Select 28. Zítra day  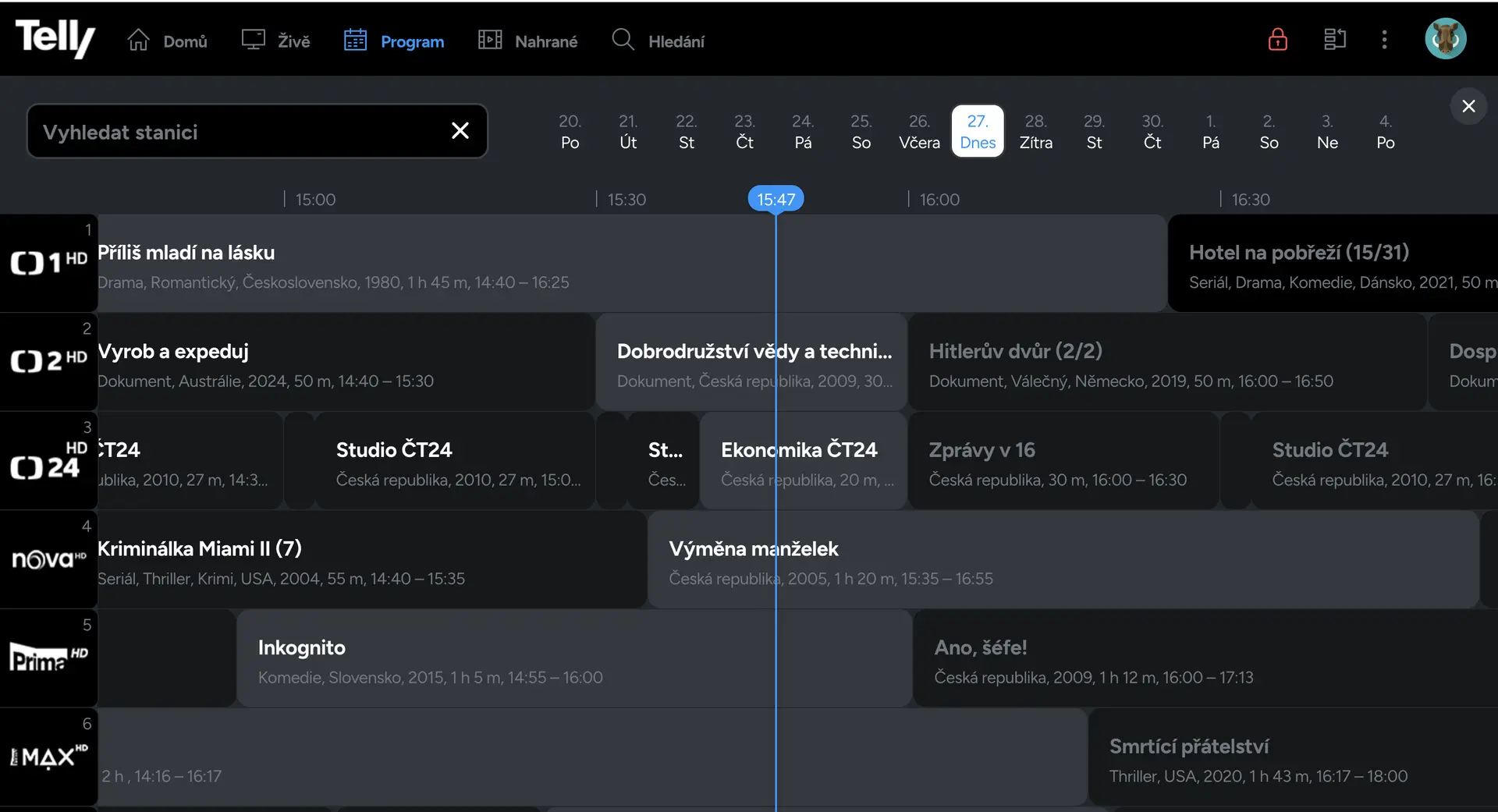pos(1036,131)
